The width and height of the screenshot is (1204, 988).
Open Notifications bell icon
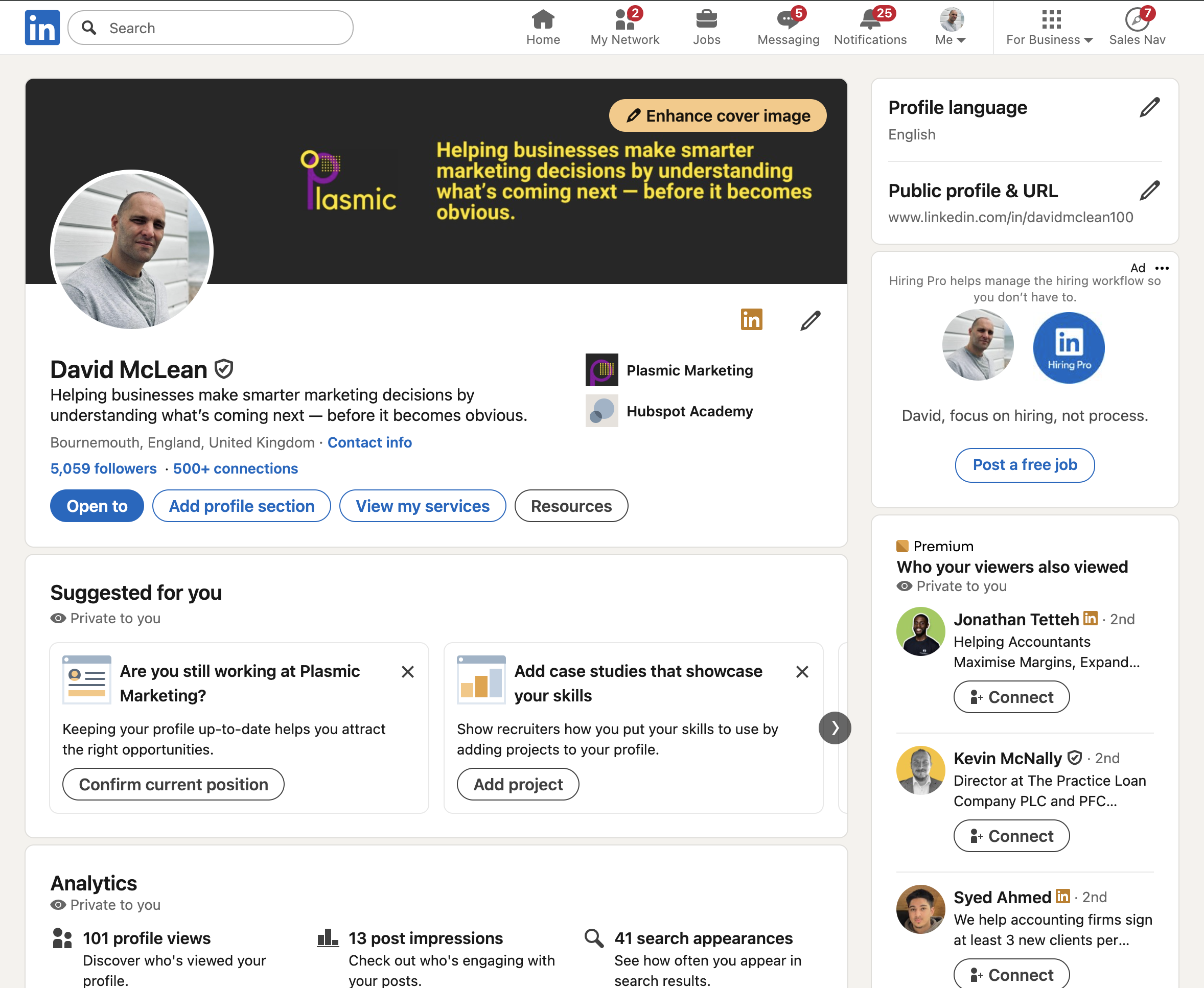870,20
